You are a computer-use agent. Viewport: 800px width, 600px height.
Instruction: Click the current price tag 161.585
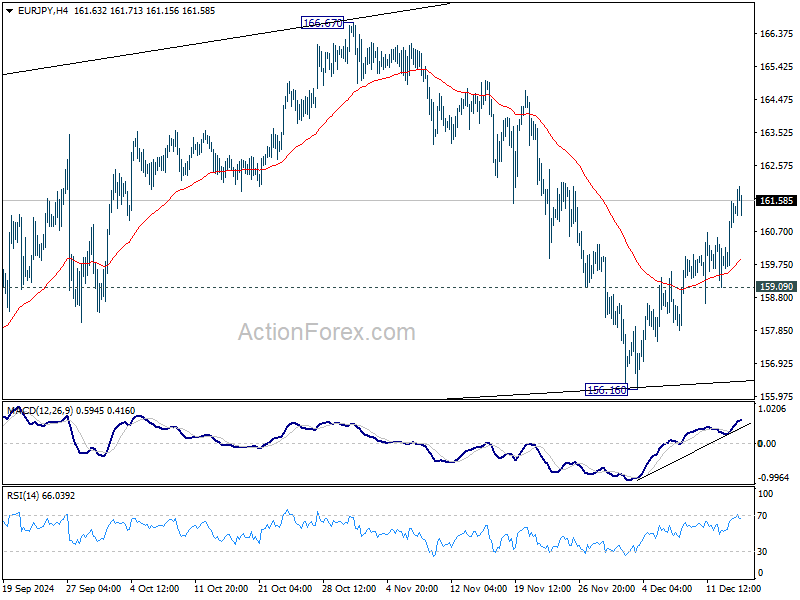click(776, 201)
